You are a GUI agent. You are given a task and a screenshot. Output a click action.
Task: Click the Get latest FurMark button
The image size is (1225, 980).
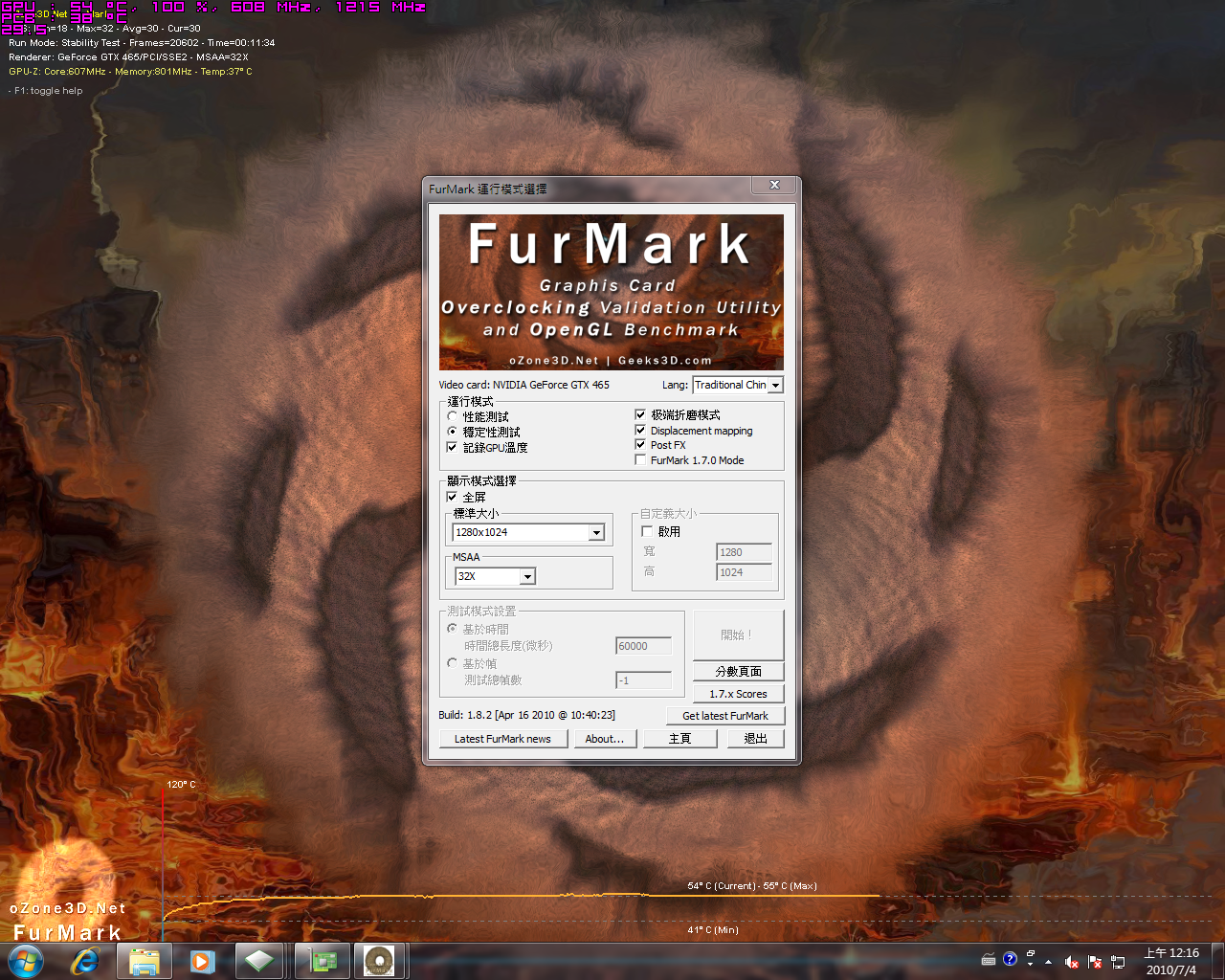click(x=725, y=716)
